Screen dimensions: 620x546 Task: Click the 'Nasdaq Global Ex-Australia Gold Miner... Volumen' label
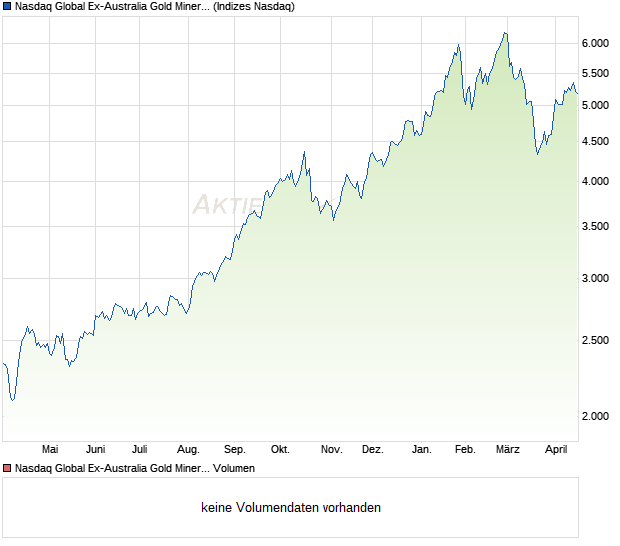[x=134, y=468]
